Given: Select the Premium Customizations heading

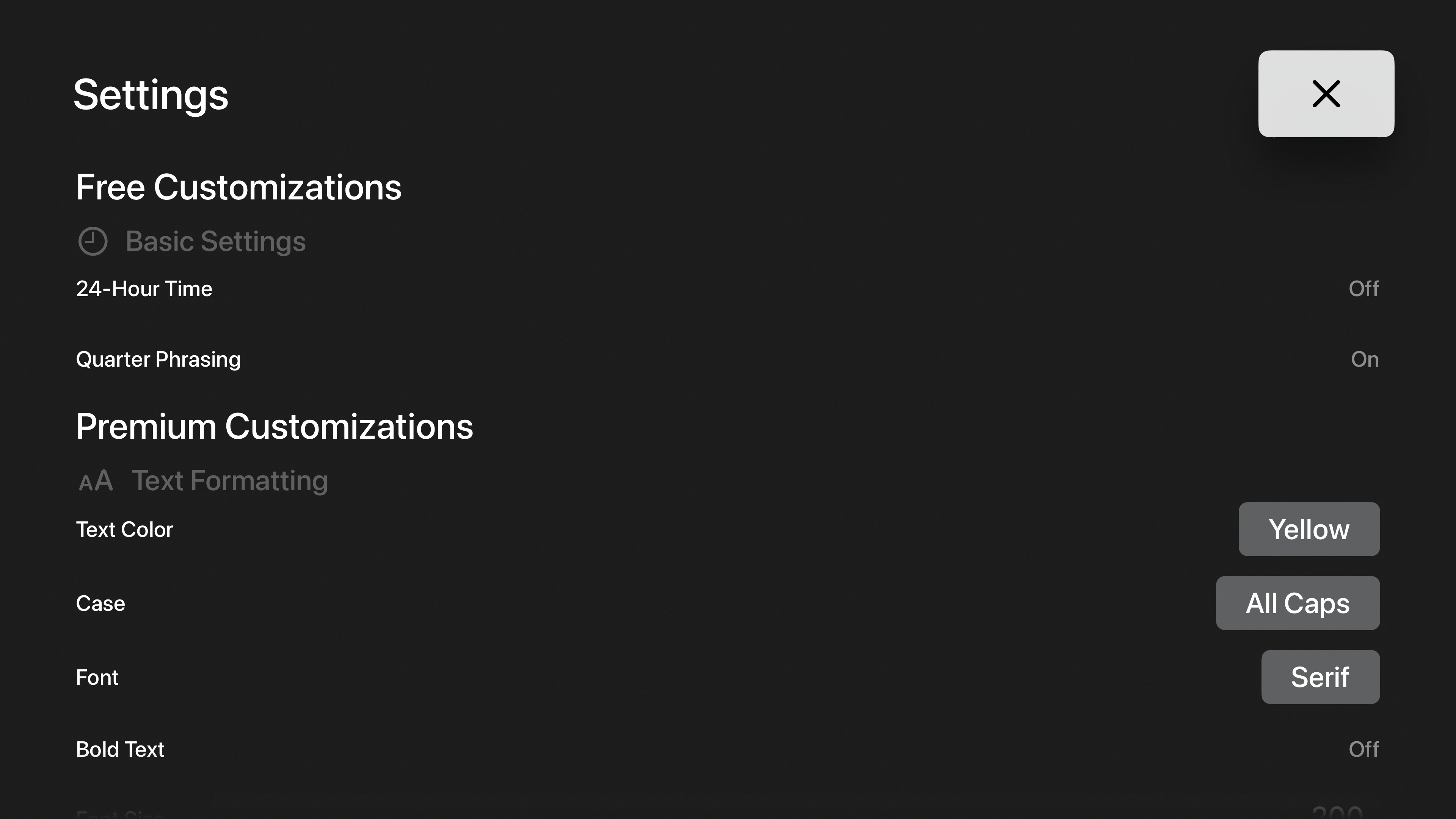Looking at the screenshot, I should pos(274,426).
